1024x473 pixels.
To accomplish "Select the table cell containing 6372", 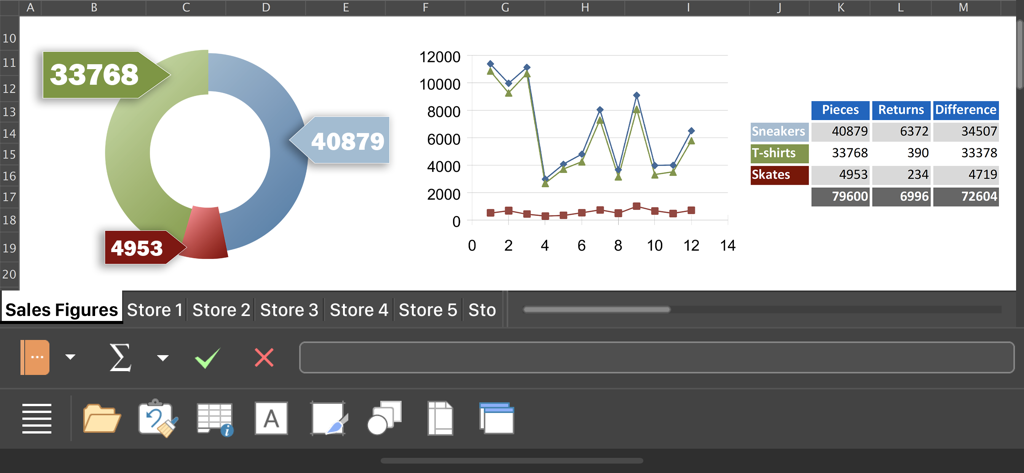I will coord(901,131).
